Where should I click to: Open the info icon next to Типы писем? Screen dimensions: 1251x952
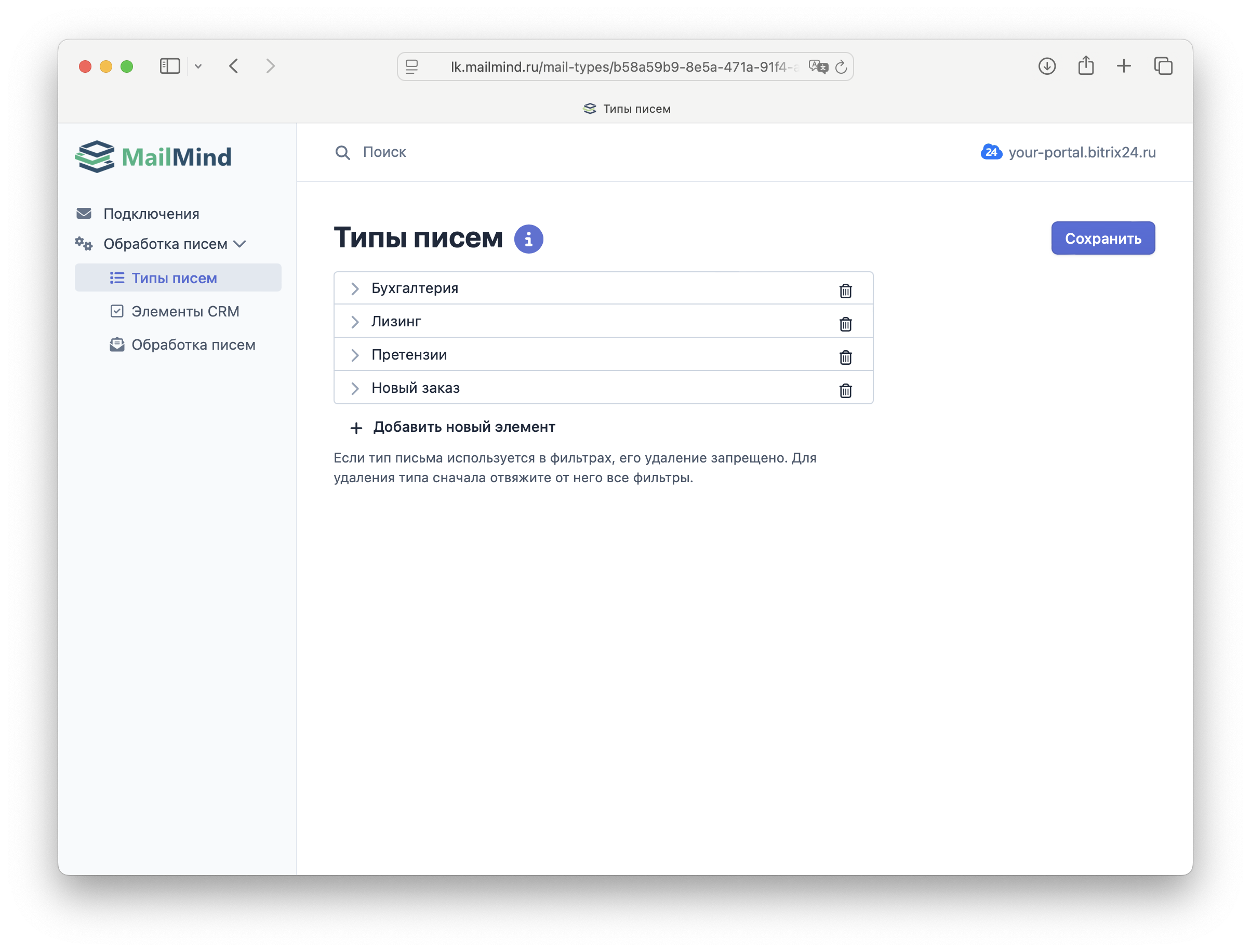coord(528,239)
